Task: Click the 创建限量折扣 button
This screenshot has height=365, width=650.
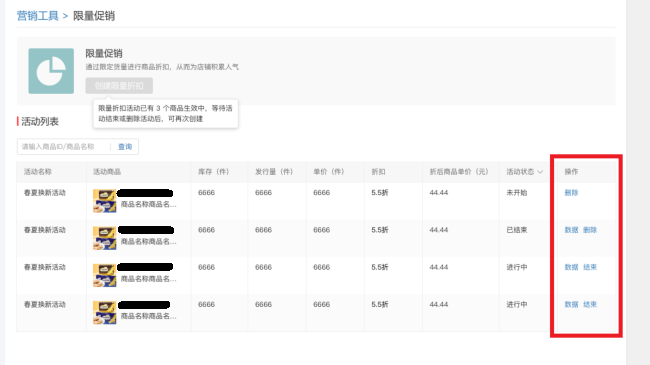Action: pos(119,86)
